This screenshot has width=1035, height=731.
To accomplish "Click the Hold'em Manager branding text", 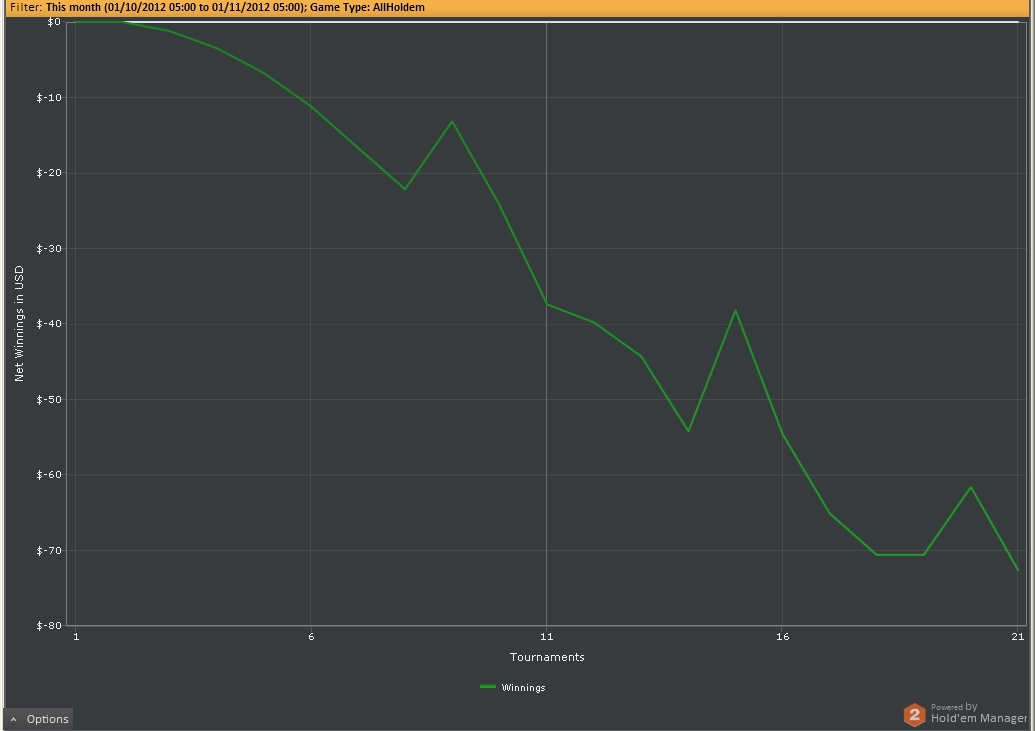I will 978,717.
